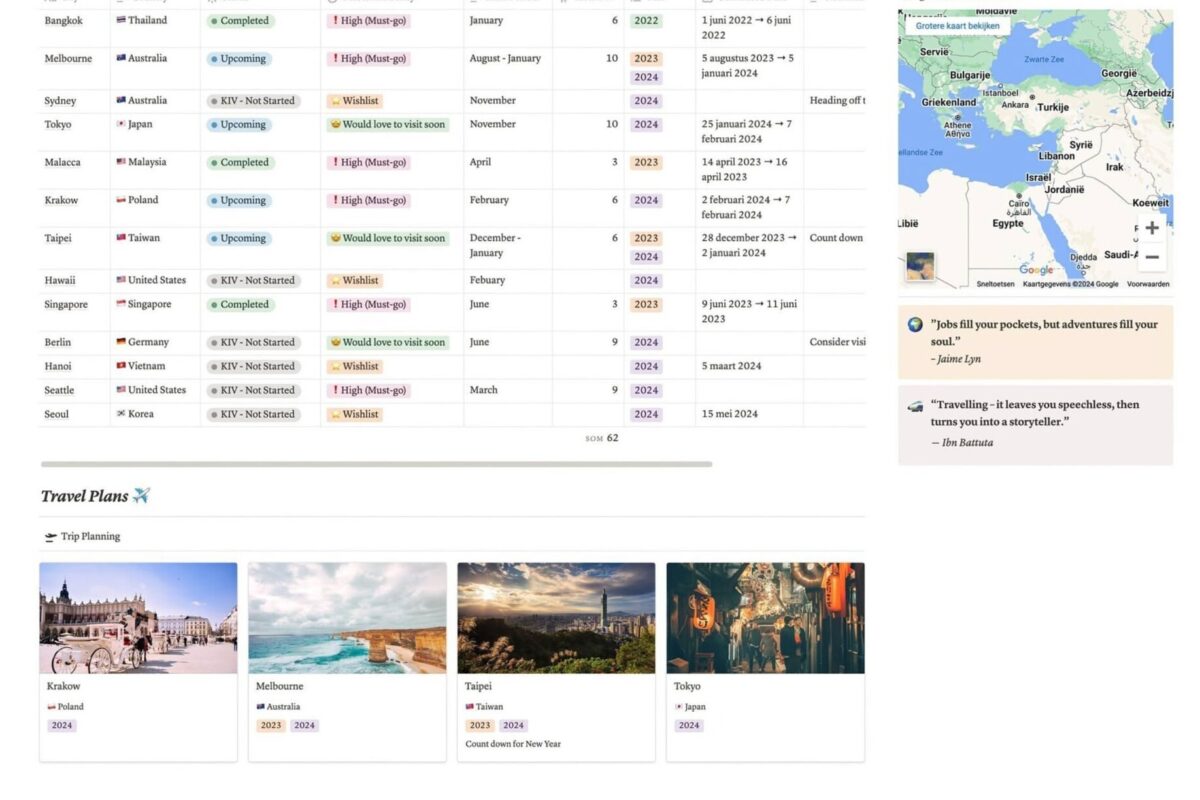The image size is (1200, 800).
Task: Click Grotere kaart bekijken link
Action: click(957, 26)
